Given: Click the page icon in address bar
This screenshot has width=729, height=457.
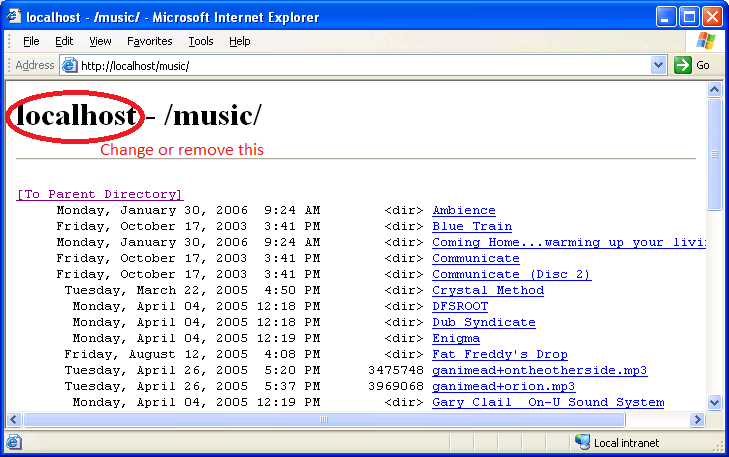Looking at the screenshot, I should point(69,66).
